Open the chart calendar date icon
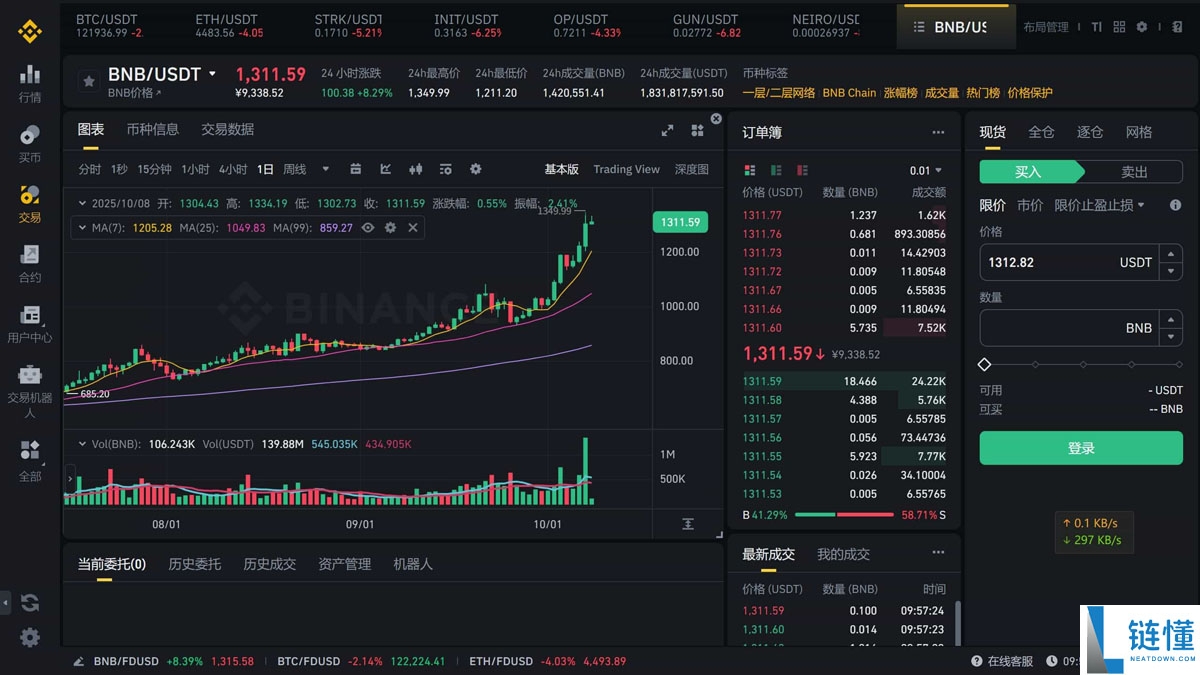This screenshot has height=675, width=1200. tap(355, 169)
